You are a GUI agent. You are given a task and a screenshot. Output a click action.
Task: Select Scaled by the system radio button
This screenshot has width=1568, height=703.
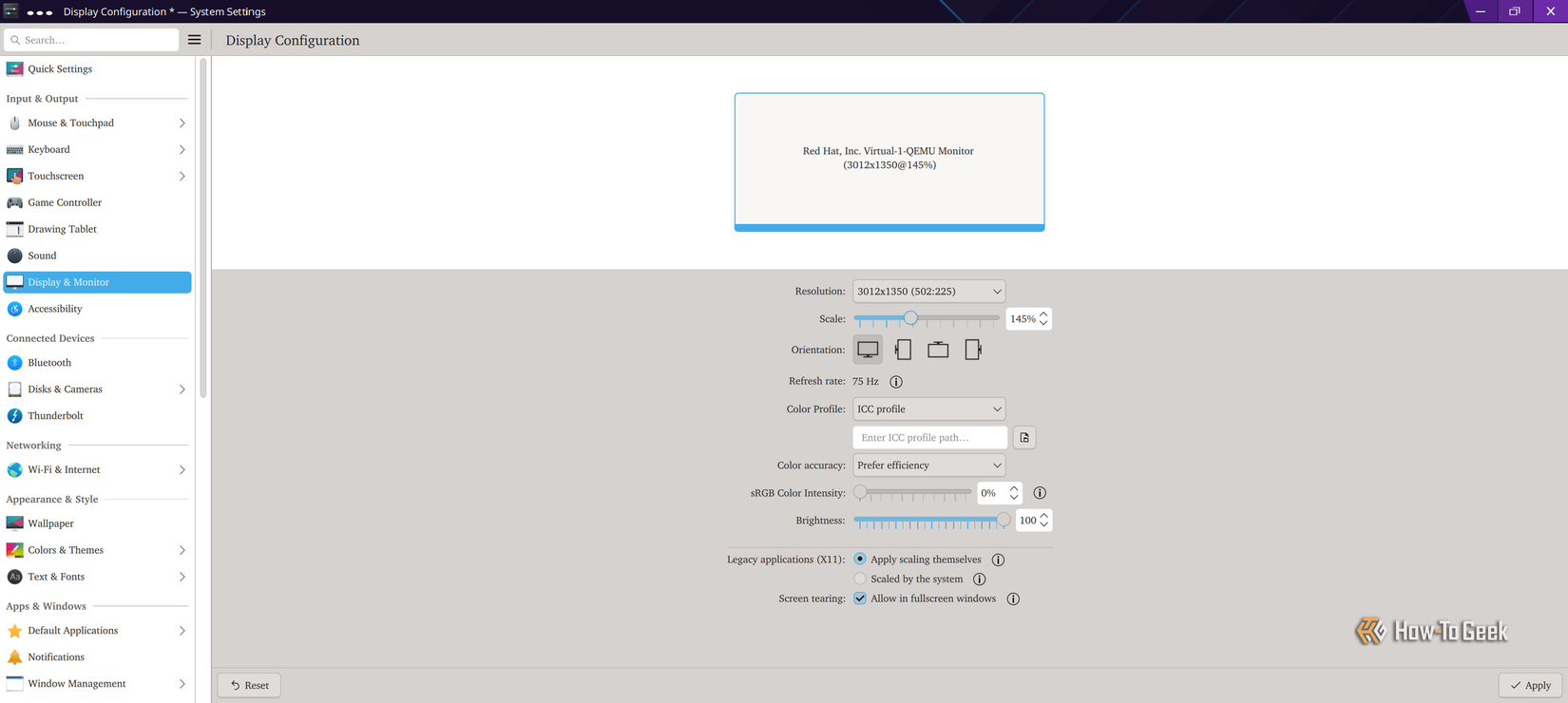coord(860,579)
